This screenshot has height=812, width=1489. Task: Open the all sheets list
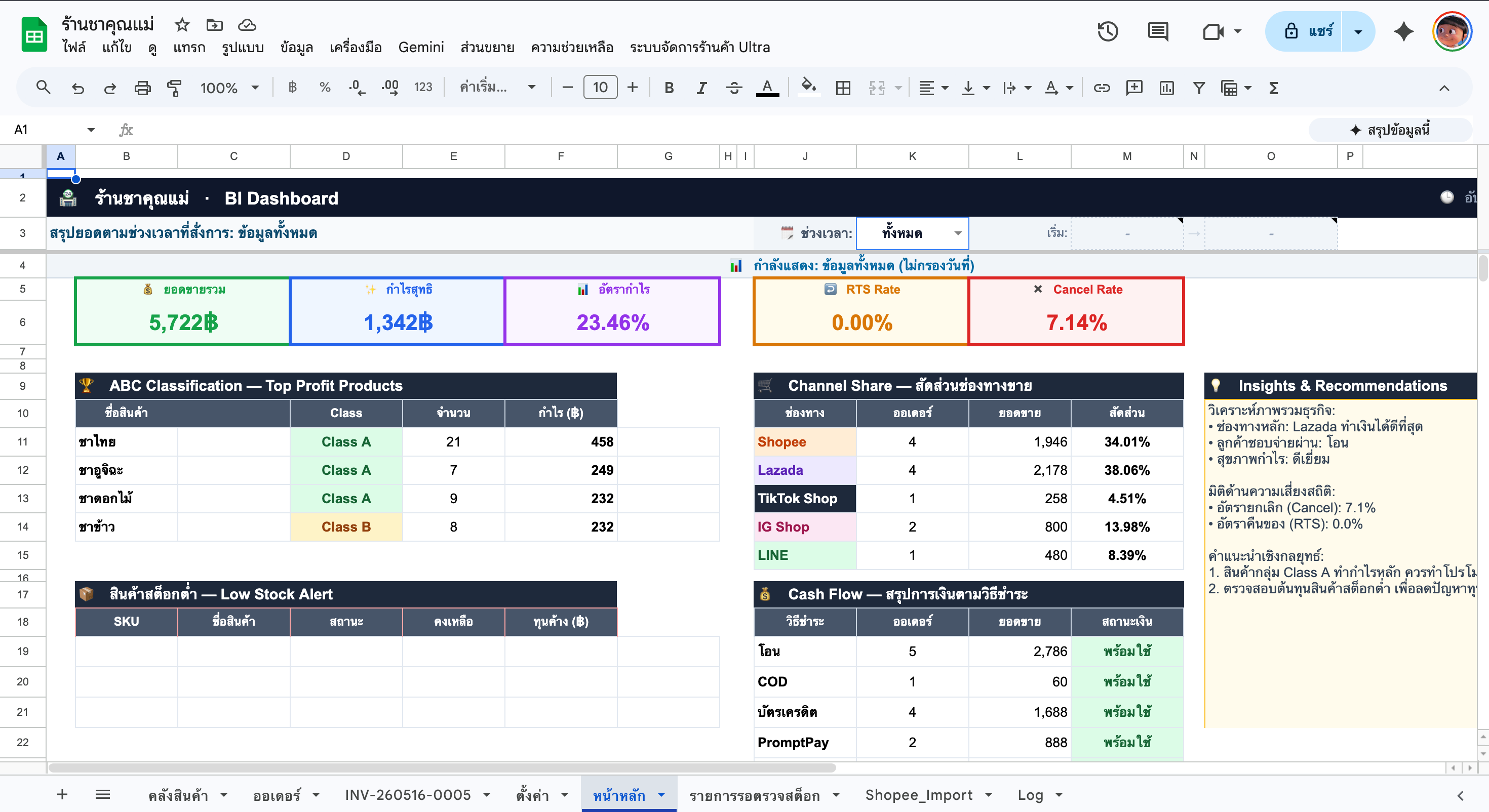coord(103,795)
